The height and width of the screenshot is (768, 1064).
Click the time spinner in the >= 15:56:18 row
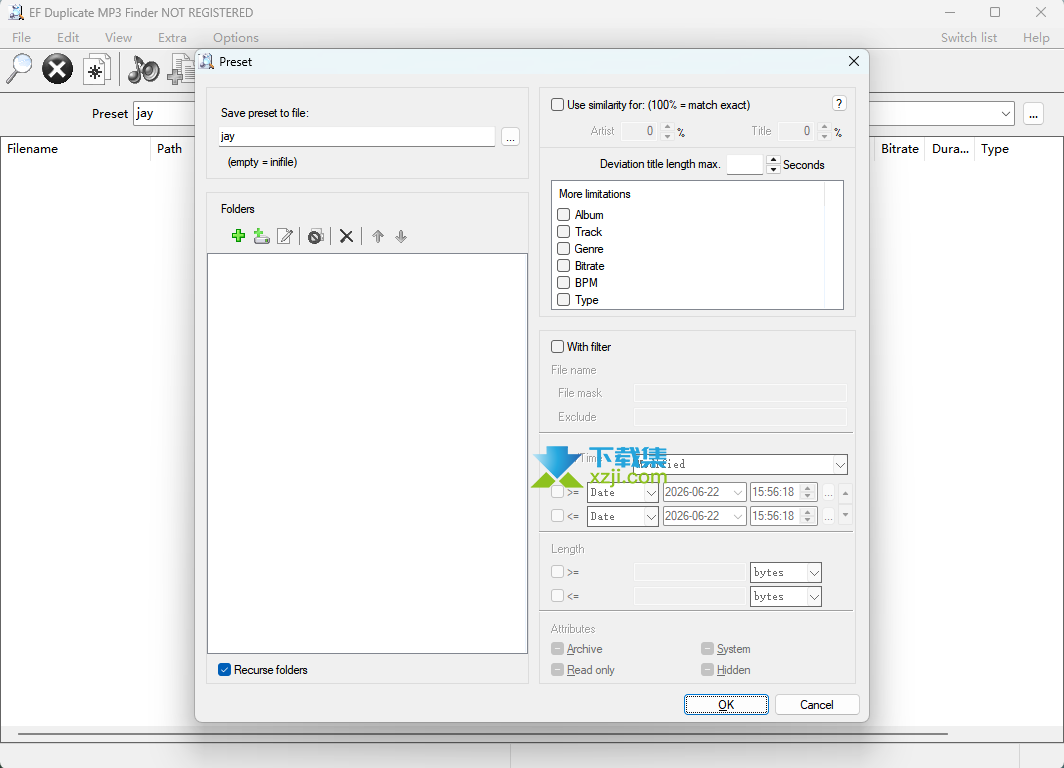807,493
